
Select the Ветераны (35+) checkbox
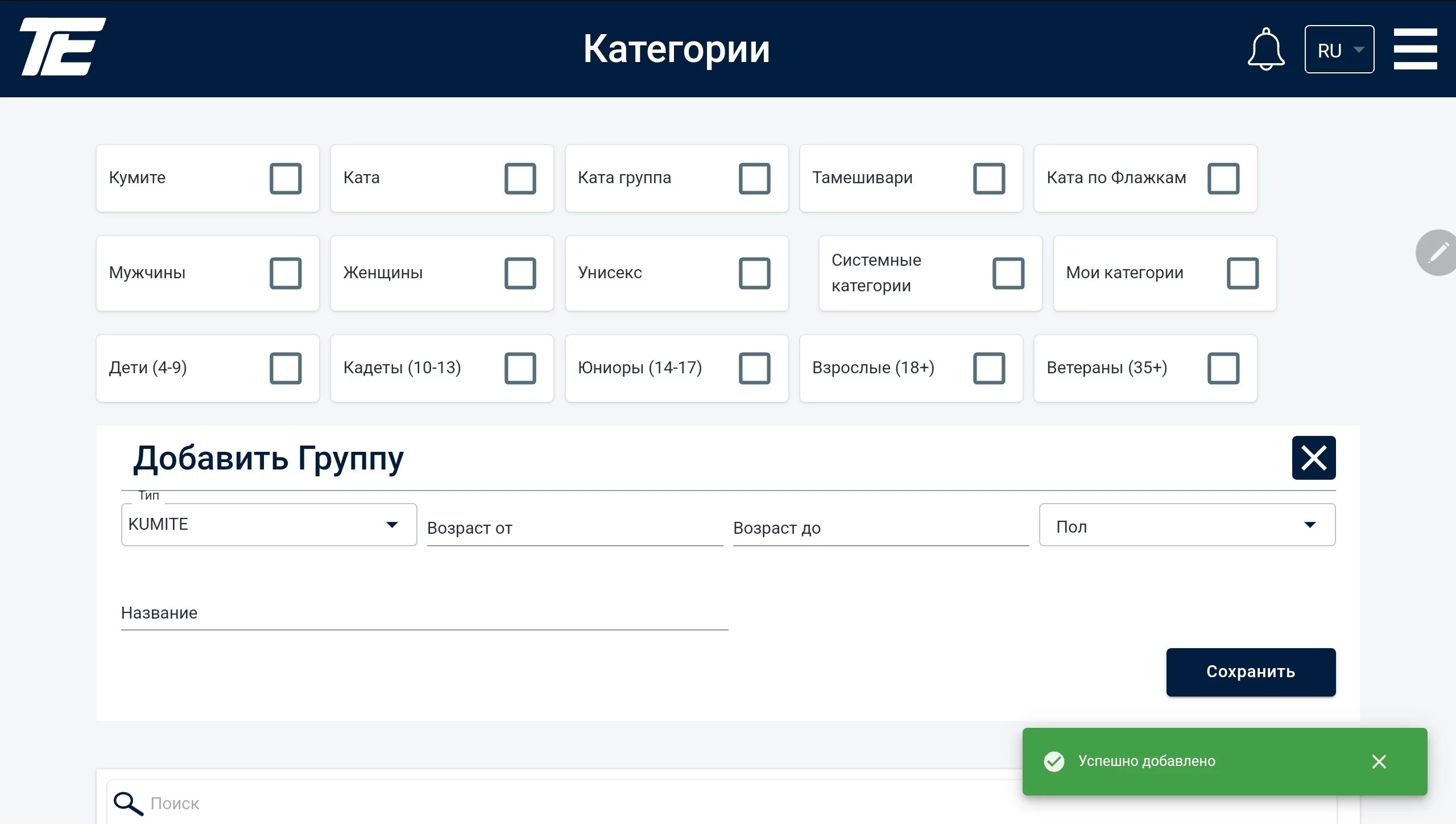tap(1223, 368)
